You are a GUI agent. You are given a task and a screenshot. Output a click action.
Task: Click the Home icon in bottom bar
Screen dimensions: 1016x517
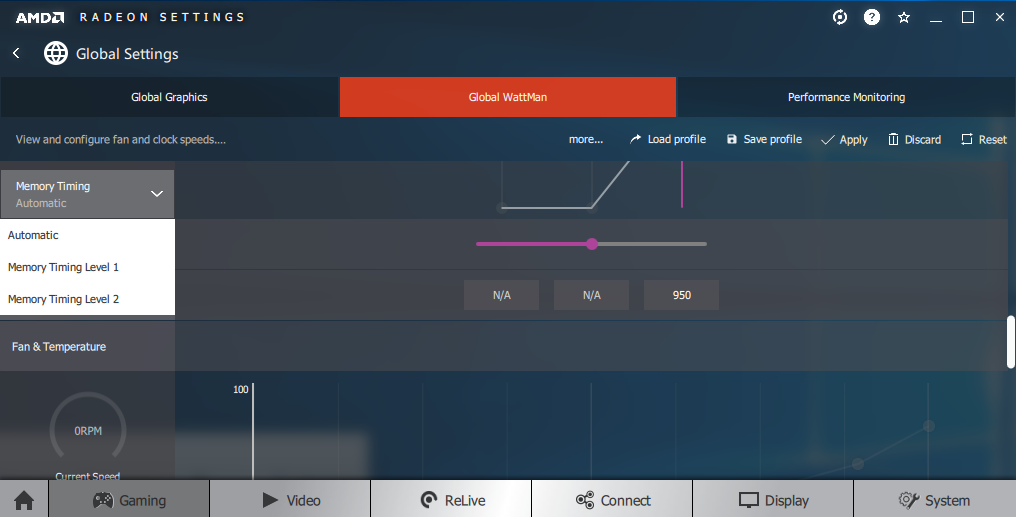pyautogui.click(x=24, y=500)
